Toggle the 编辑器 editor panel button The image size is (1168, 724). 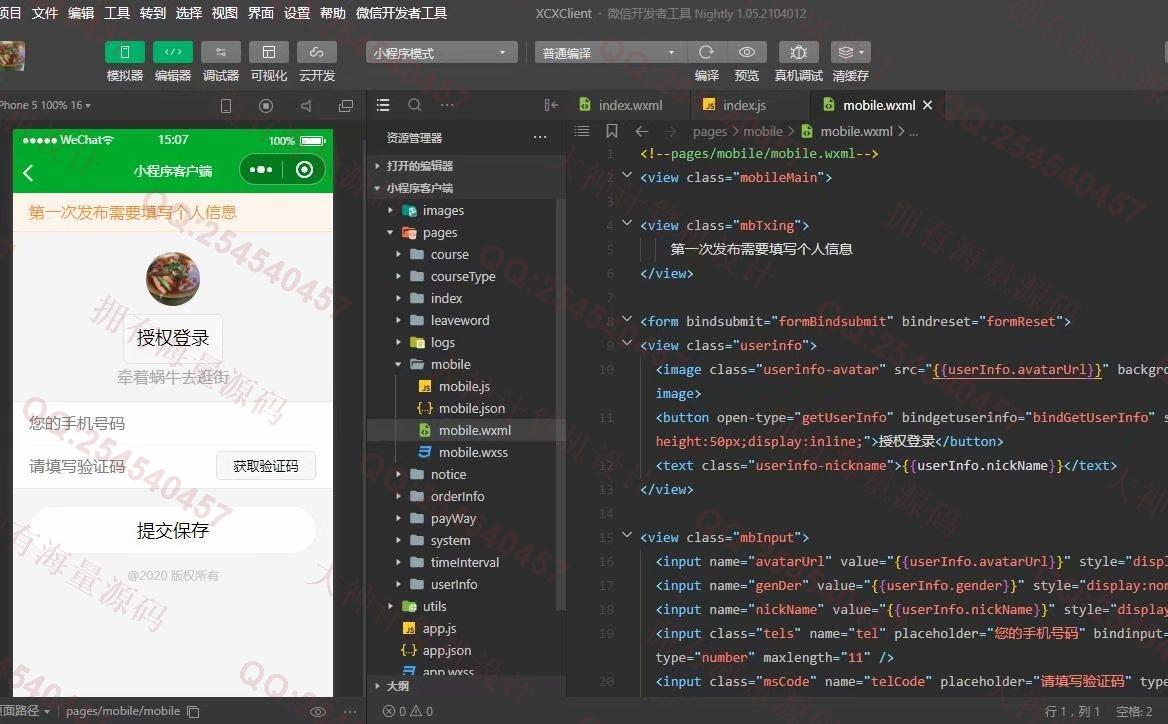(x=173, y=52)
